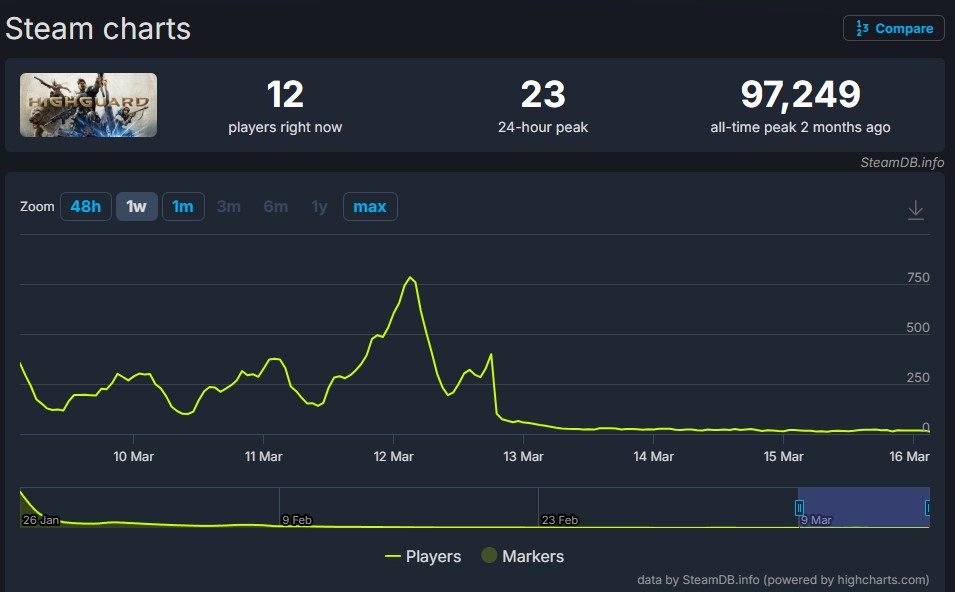The width and height of the screenshot is (955, 592).
Task: Click the Compare button
Action: pyautogui.click(x=893, y=28)
